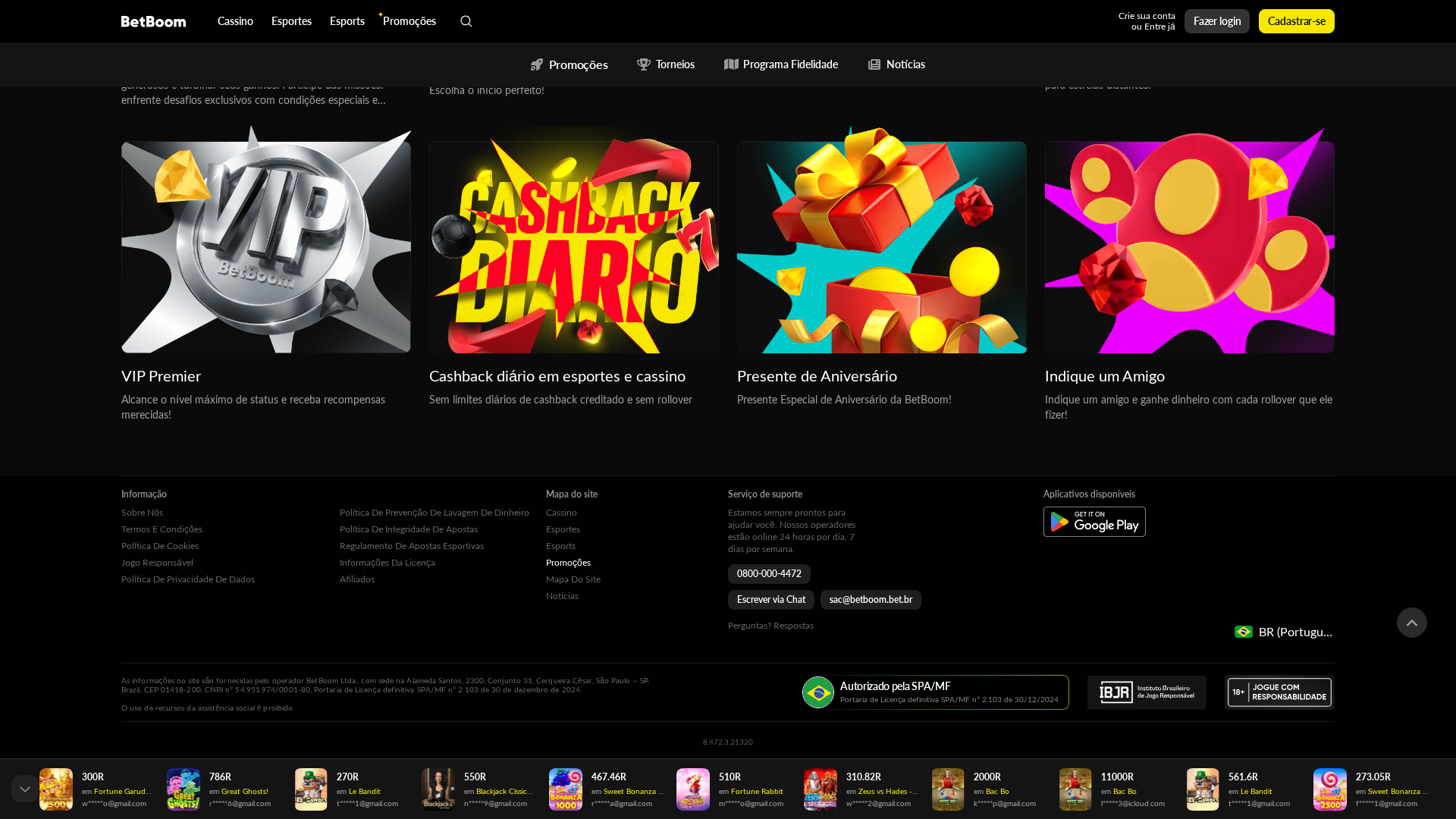The image size is (1456, 819).
Task: Open the Afiliados footer link
Action: pos(357,579)
